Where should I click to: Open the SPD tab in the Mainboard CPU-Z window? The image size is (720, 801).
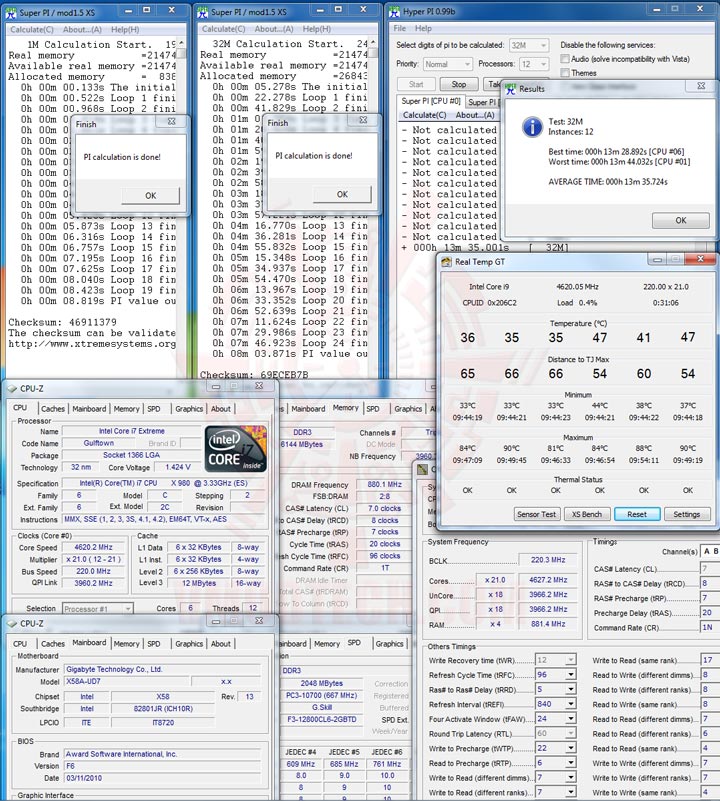(154, 644)
